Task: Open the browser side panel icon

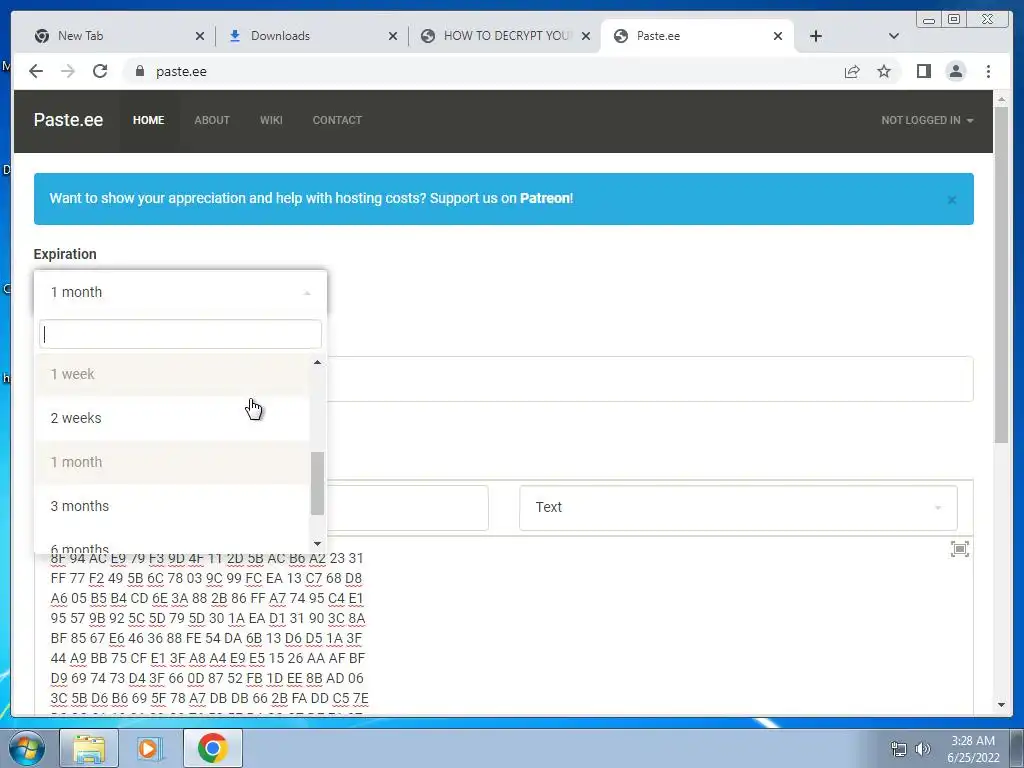Action: [x=923, y=71]
